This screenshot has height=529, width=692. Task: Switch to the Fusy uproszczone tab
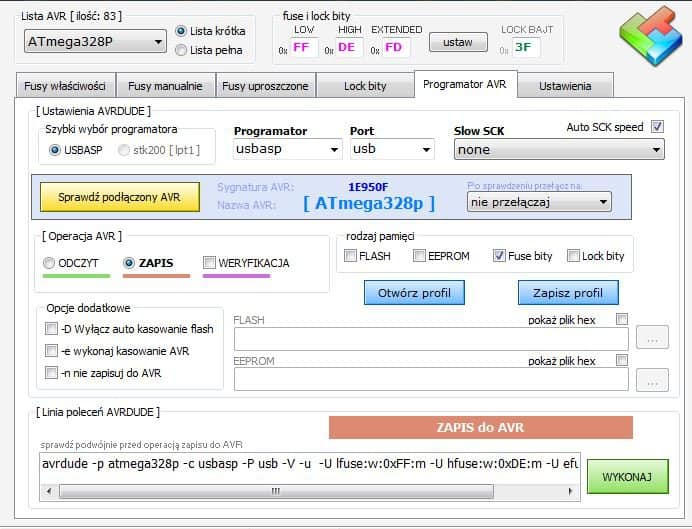pyautogui.click(x=266, y=86)
